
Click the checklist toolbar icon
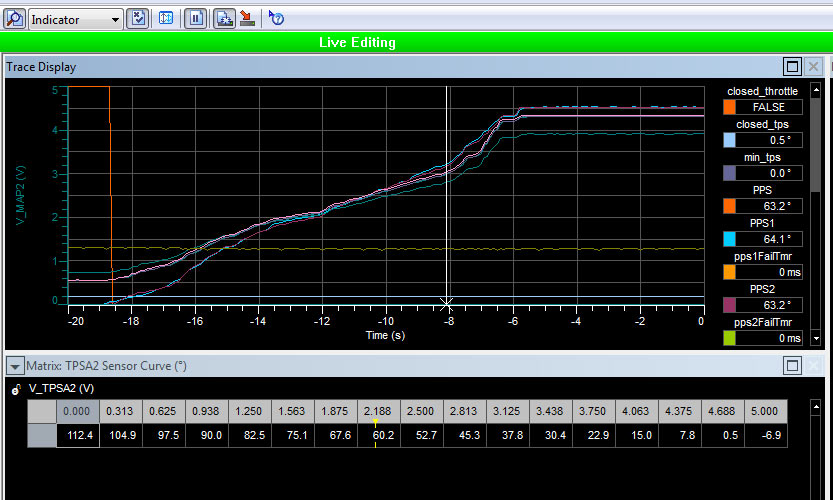point(137,19)
